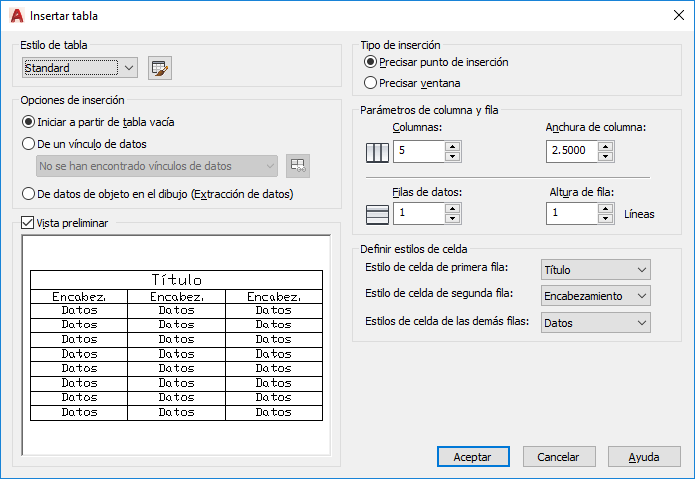This screenshot has height=479, width=695.
Task: Click the rows icon beside Filas de datos
Action: (377, 214)
